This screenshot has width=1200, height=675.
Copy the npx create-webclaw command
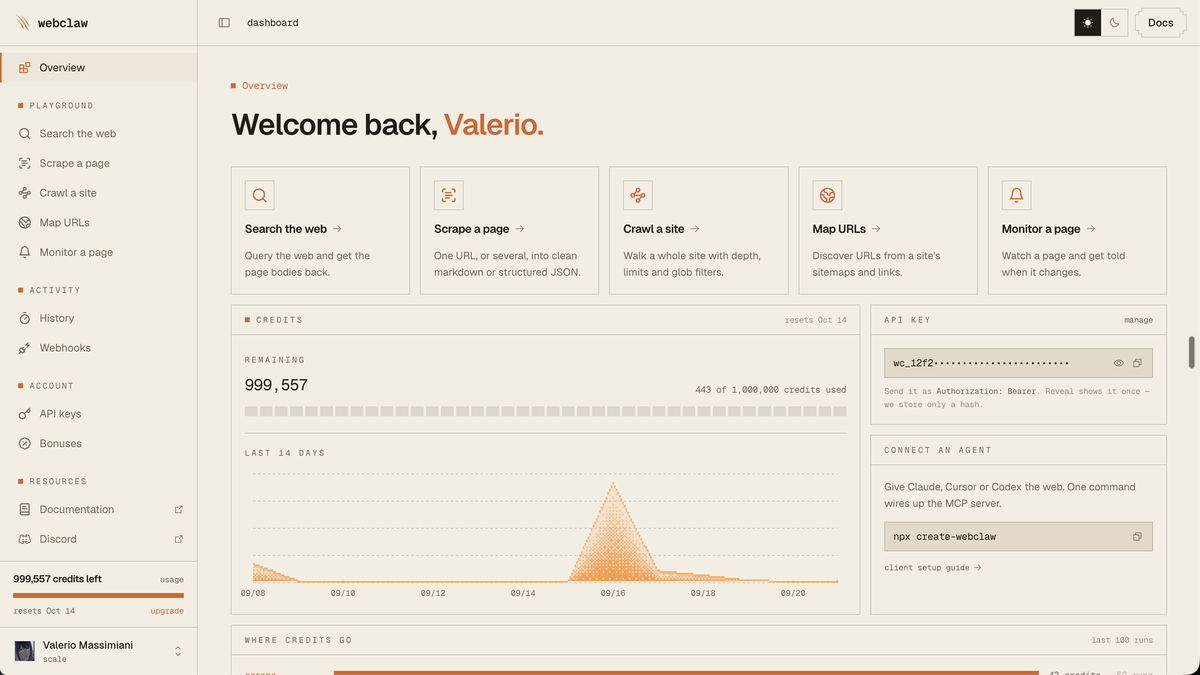(x=1137, y=537)
